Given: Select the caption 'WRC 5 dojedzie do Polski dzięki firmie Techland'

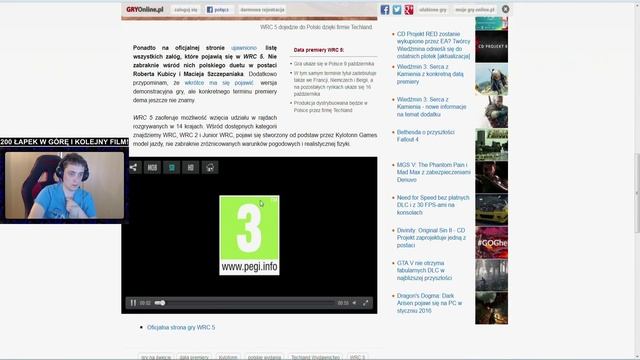Looking at the screenshot, I should tap(316, 27).
